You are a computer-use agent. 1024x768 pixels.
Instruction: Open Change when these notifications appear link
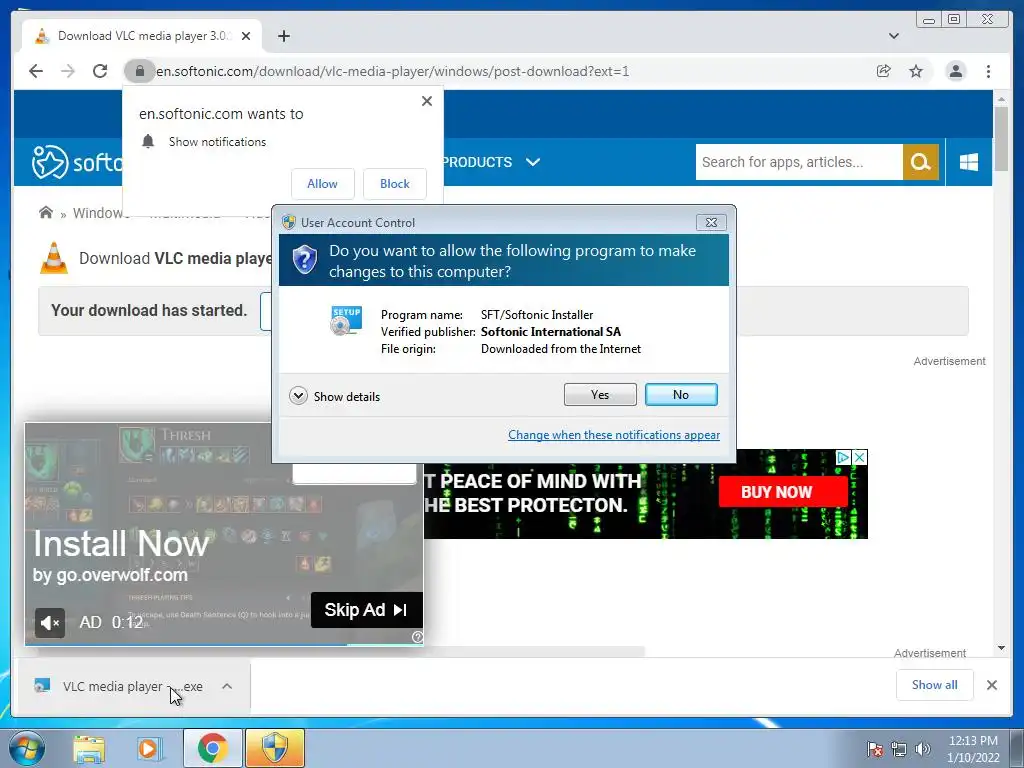coord(614,435)
